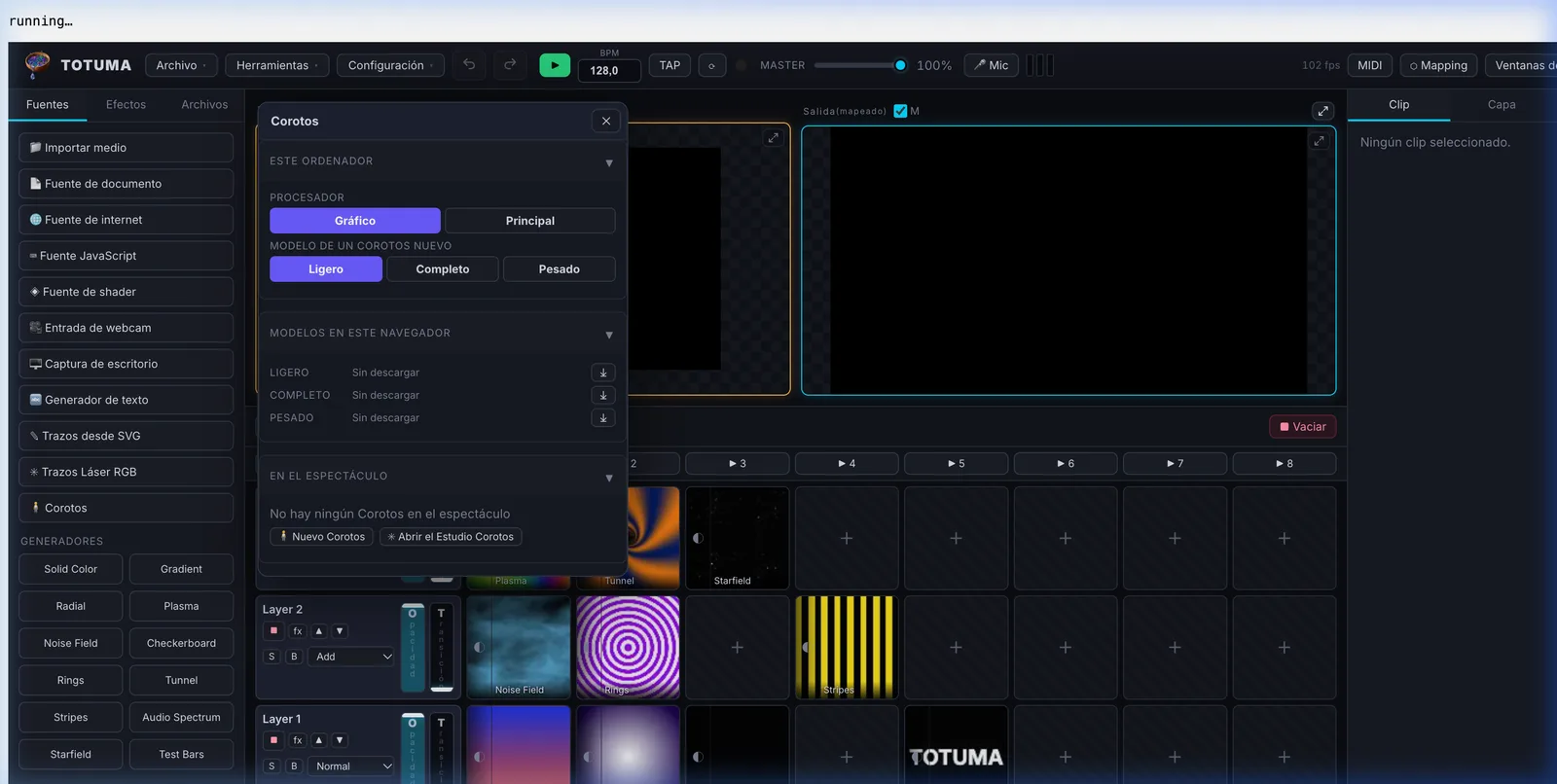Redo the last undone action
1557x784 pixels.
[x=510, y=65]
